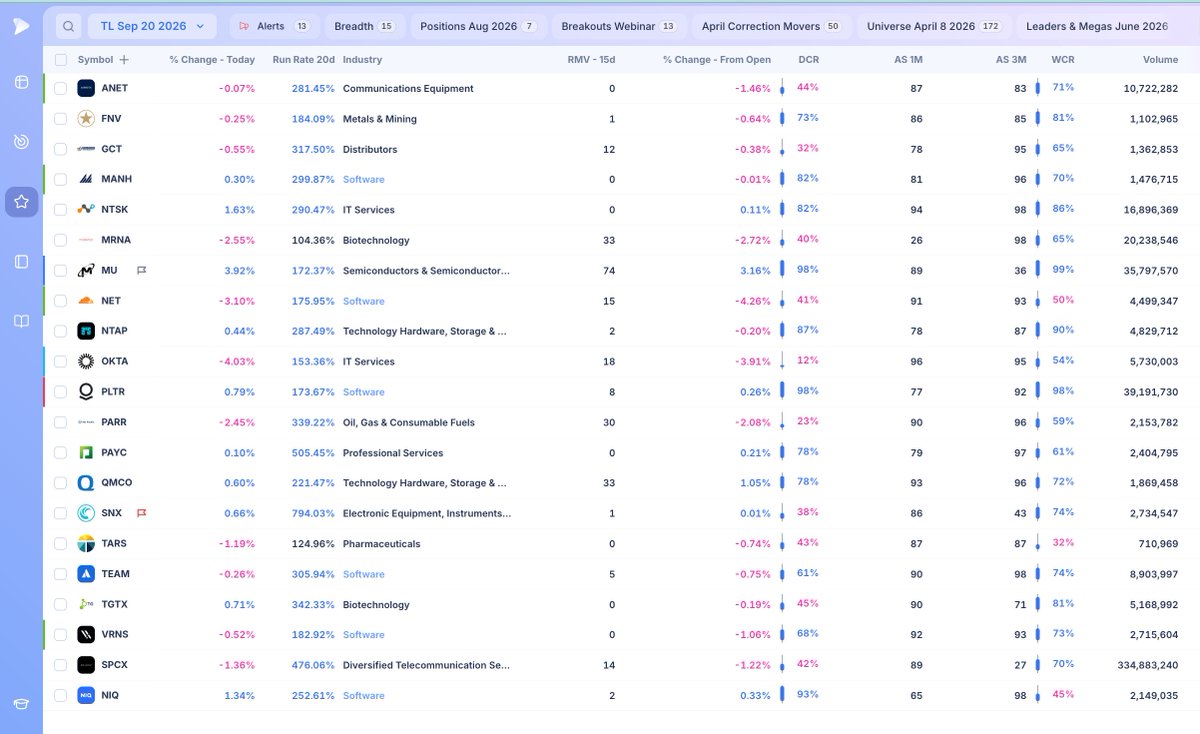This screenshot has height=734, width=1200.
Task: Switch to Breakouts Webinar tab
Action: coord(618,26)
